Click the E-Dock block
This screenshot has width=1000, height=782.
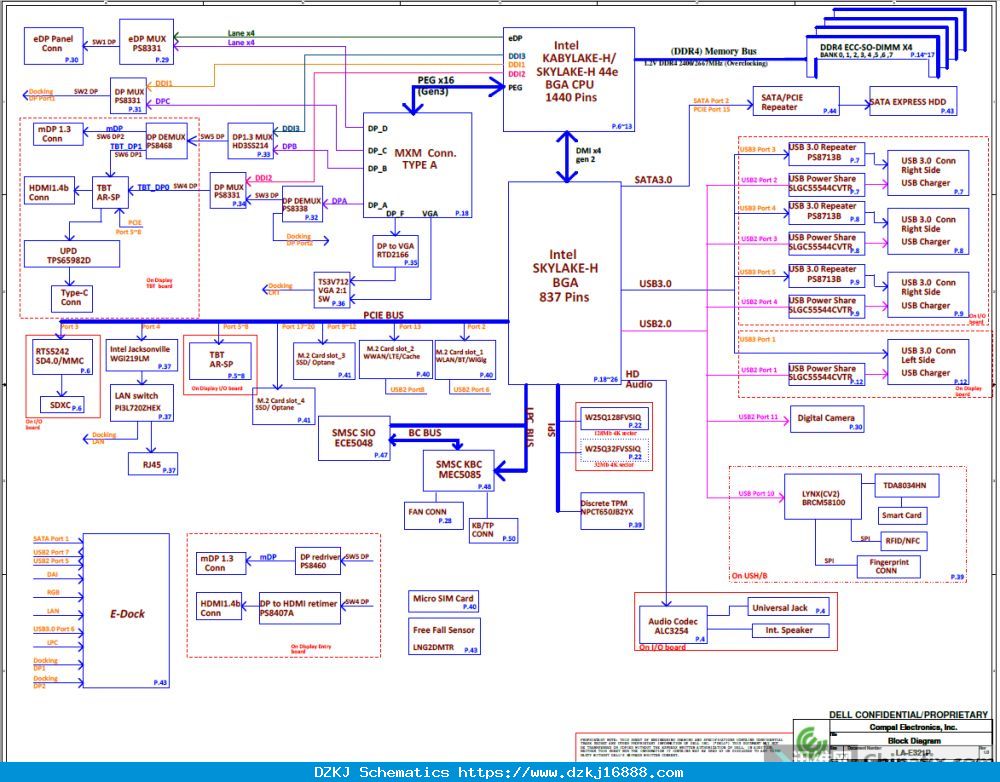click(126, 610)
